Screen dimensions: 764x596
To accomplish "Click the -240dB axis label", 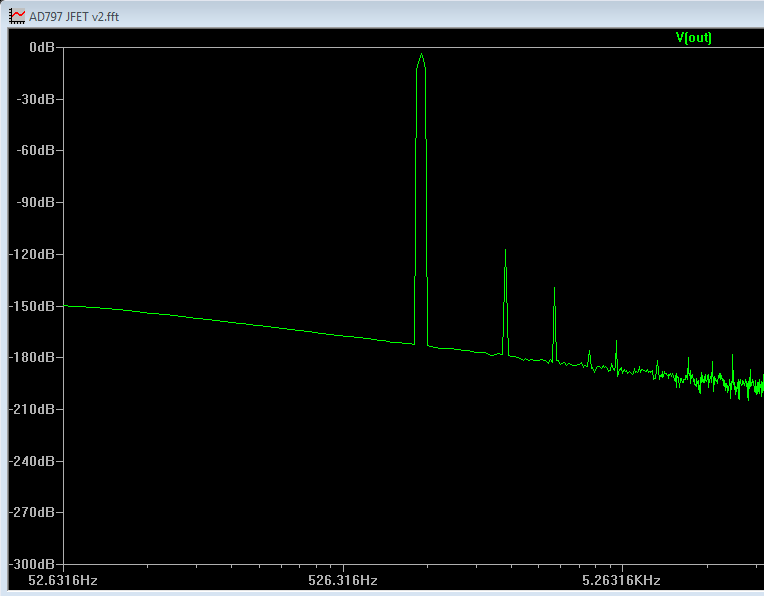I will point(32,461).
